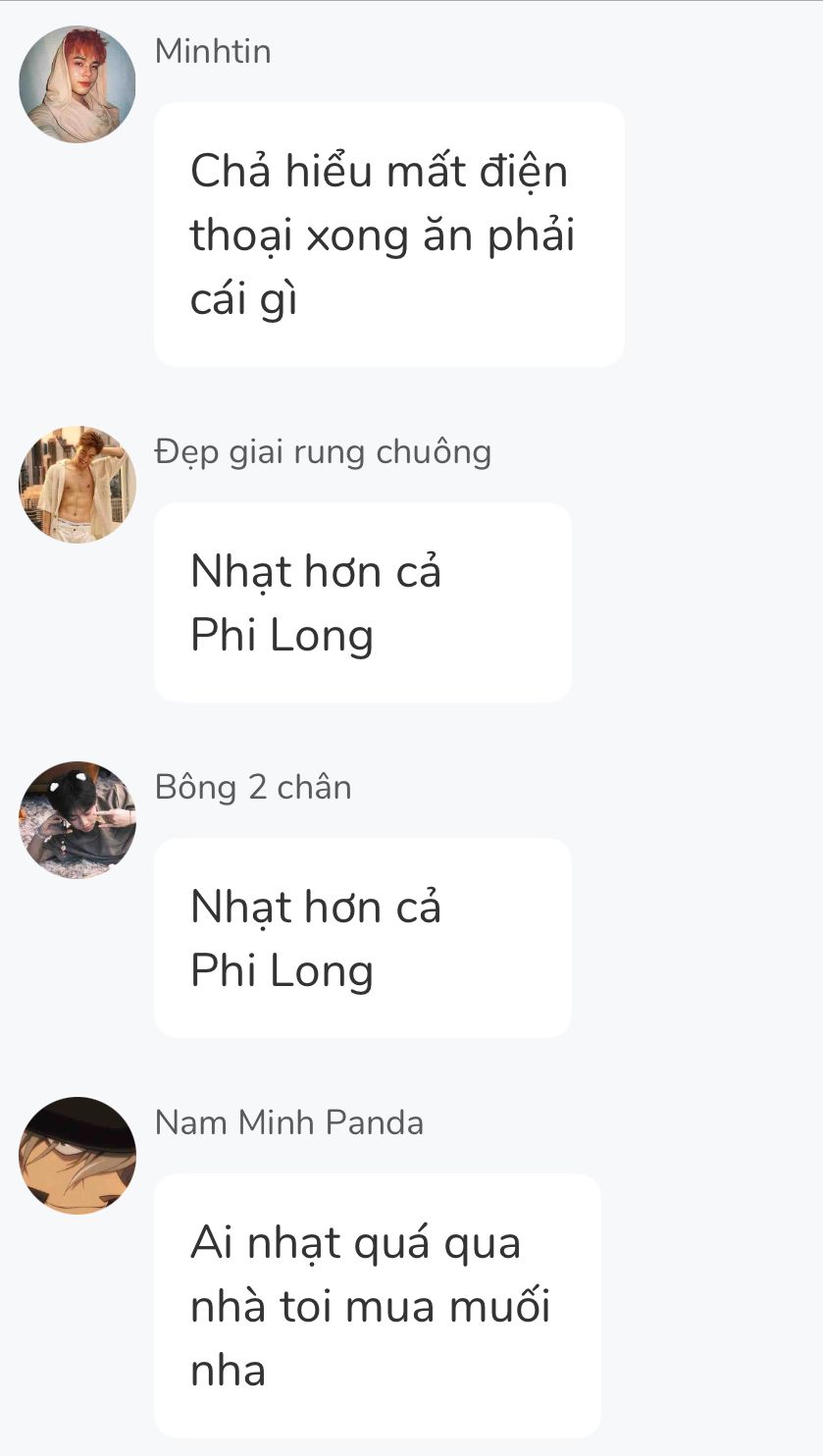Screen dimensions: 823x1456
Task: Select the message bubble sent by Bông 2 chân
Action: point(363,938)
